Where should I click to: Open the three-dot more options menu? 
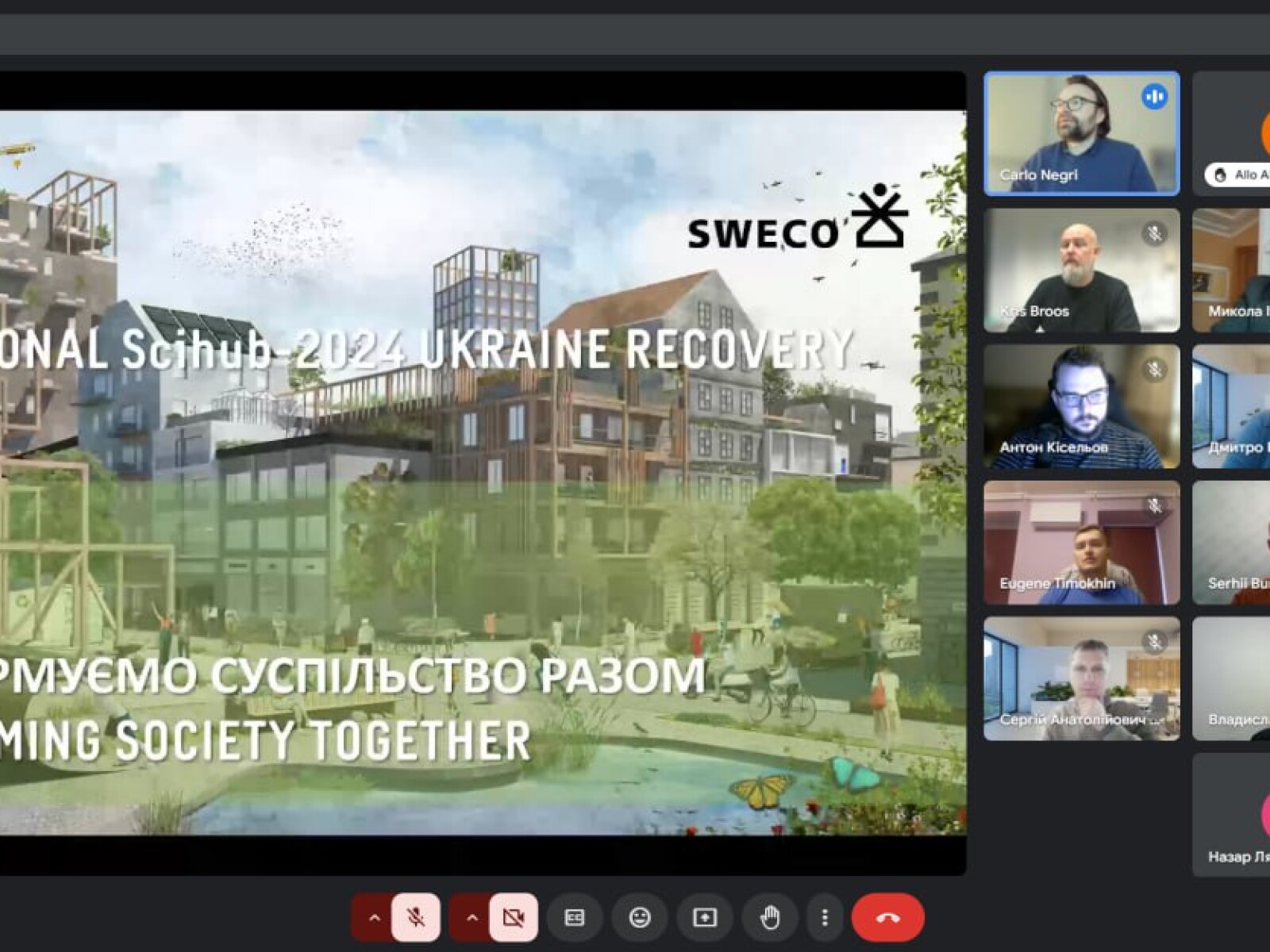825,918
